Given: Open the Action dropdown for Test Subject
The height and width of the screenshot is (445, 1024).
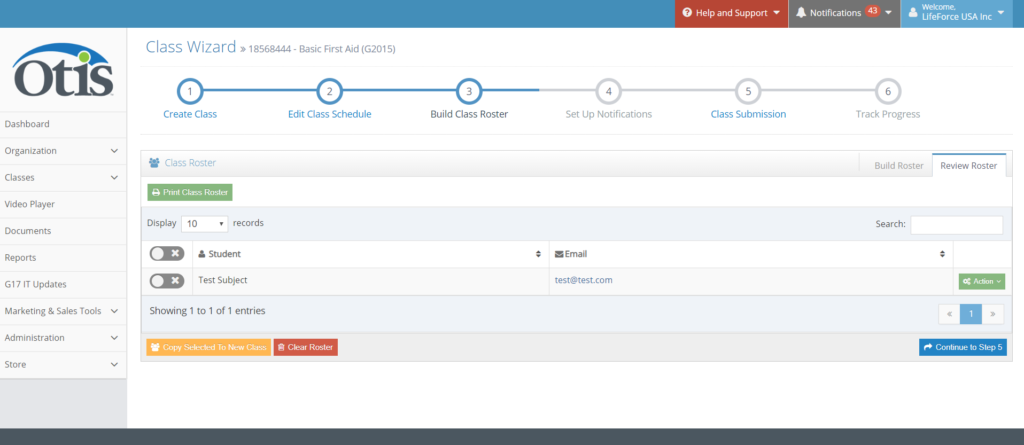Looking at the screenshot, I should [x=982, y=282].
